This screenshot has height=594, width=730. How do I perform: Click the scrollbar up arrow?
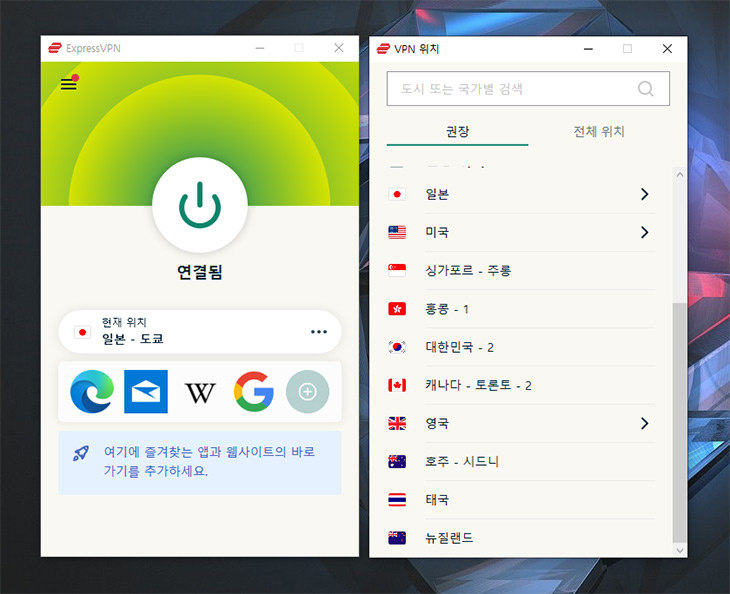click(680, 175)
